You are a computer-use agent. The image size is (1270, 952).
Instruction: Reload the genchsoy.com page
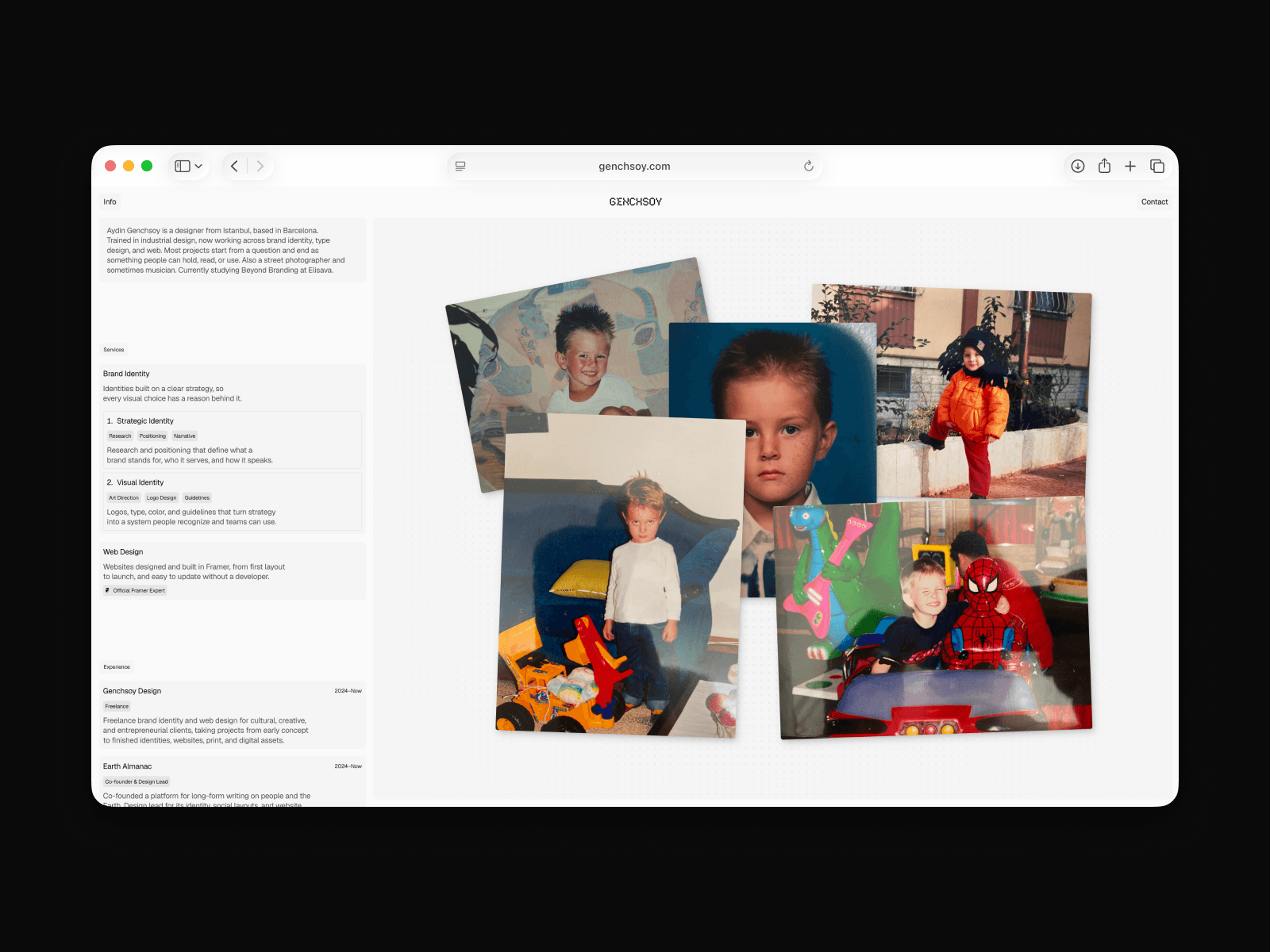808,166
